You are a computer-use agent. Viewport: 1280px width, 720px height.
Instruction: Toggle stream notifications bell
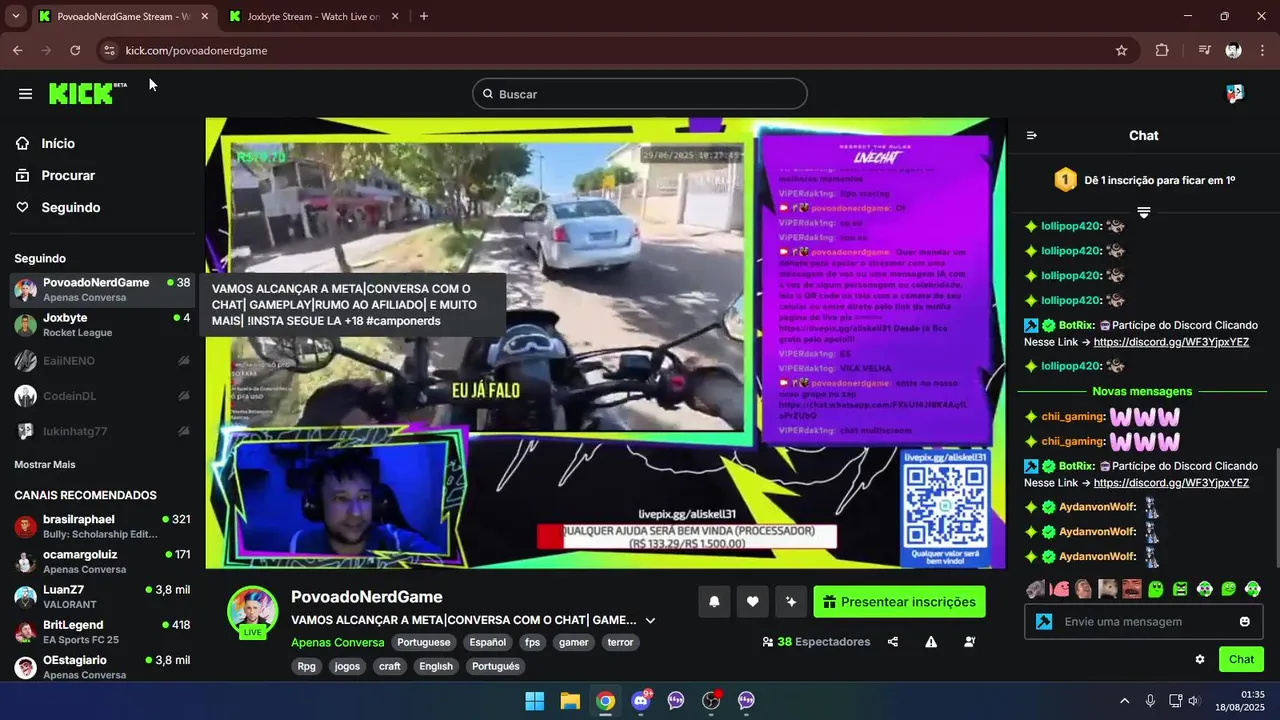[x=714, y=602]
